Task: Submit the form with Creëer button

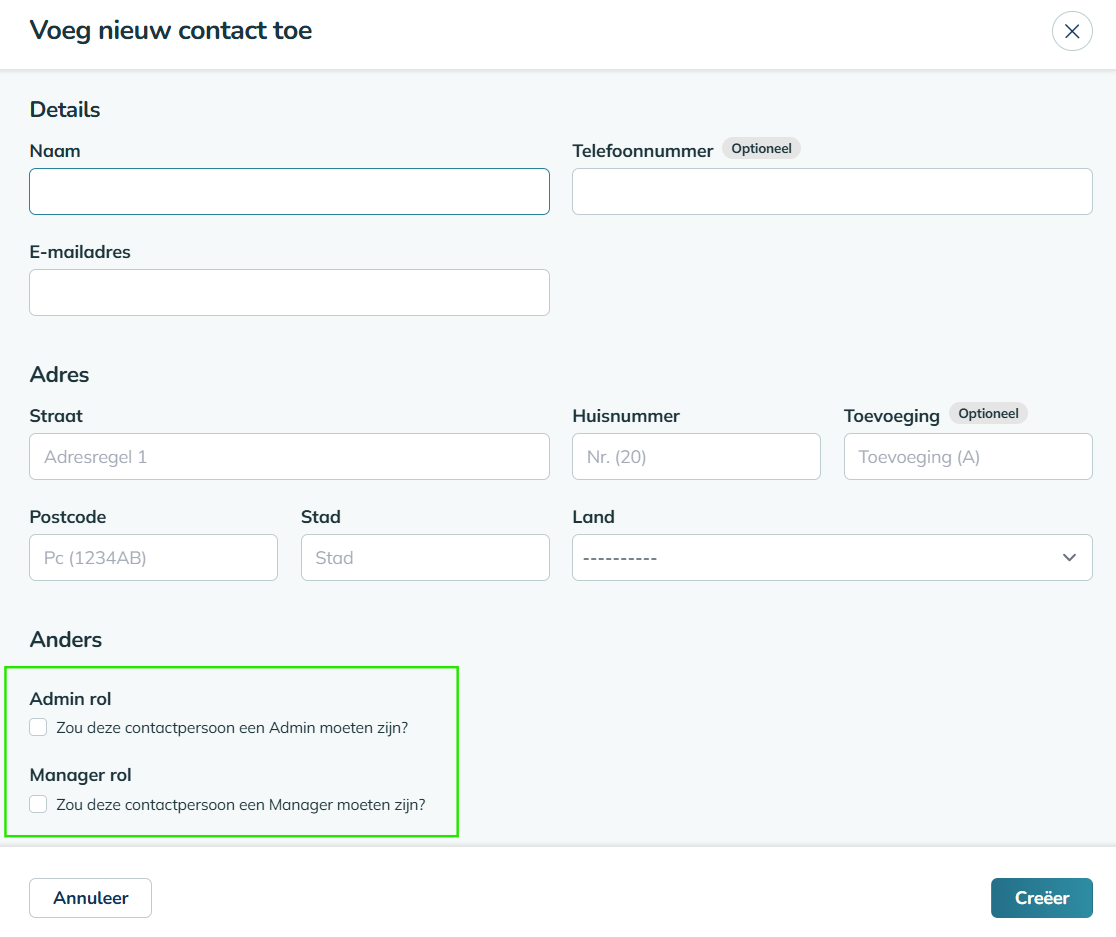Action: click(x=1041, y=898)
